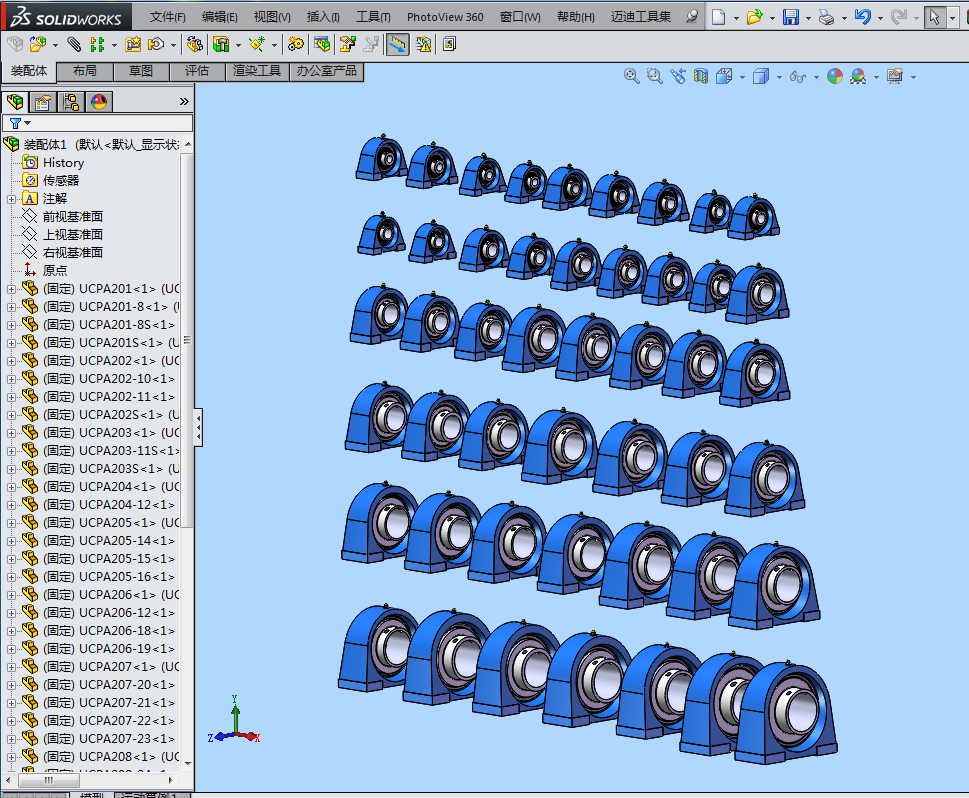969x798 pixels.
Task: Open the 插入(I) menu
Action: [323, 17]
